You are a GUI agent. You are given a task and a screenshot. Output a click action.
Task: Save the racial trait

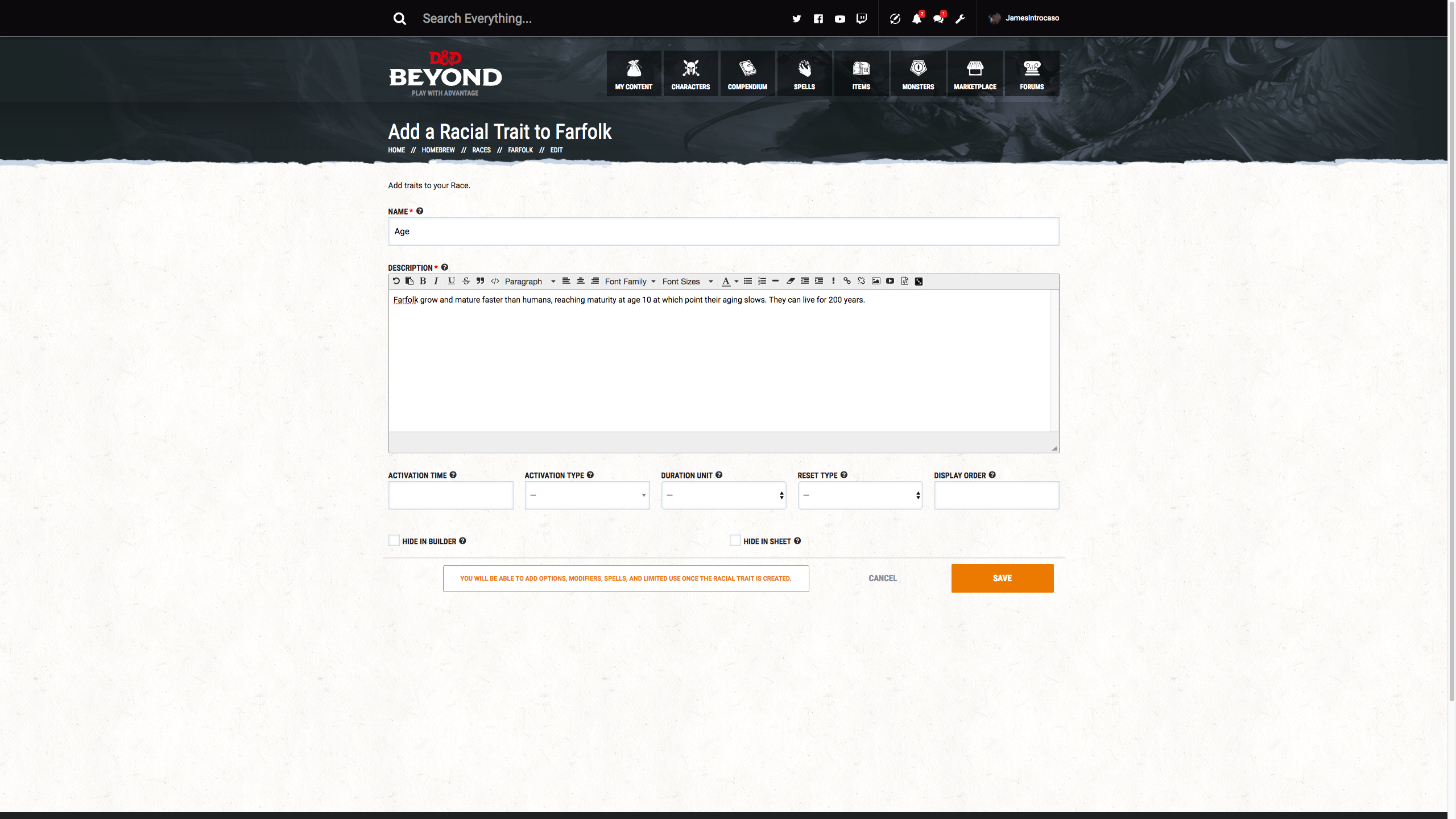[1002, 578]
